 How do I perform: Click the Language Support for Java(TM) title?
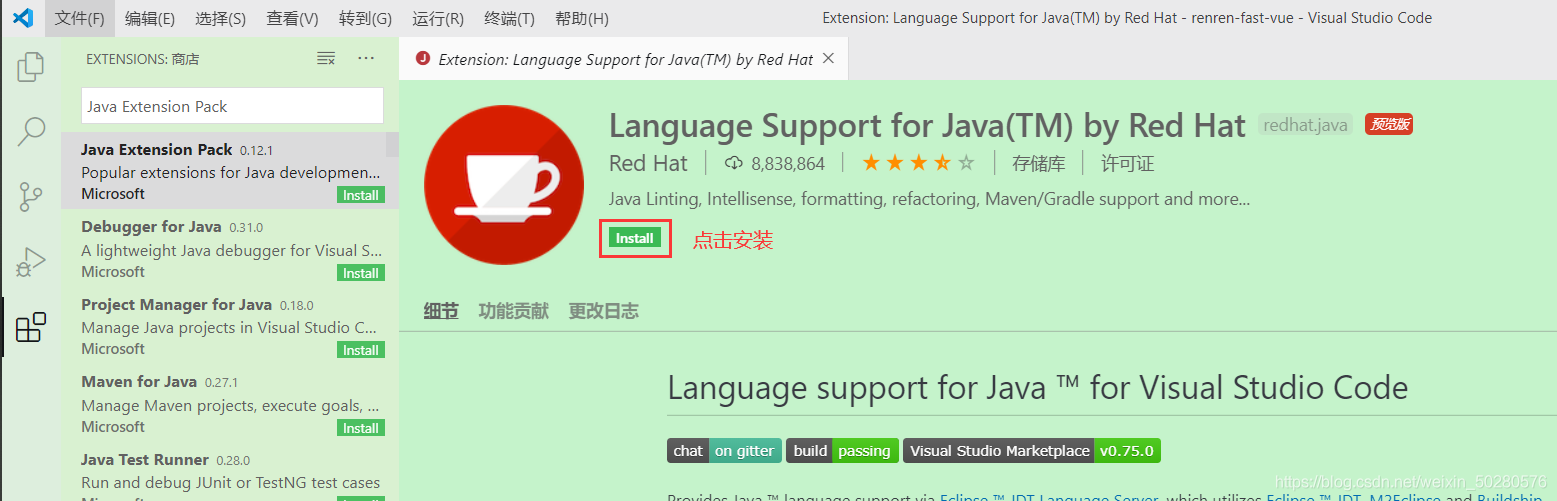click(x=927, y=126)
